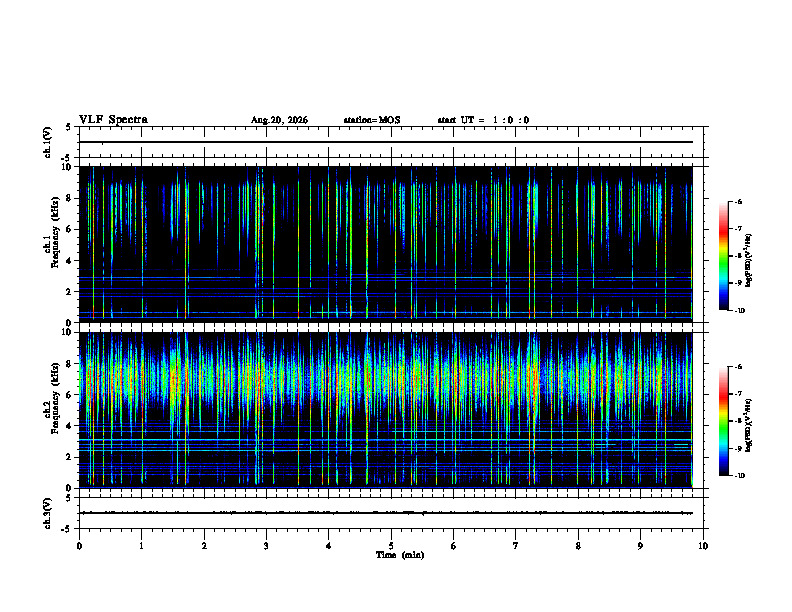The image size is (792, 612).
Task: Click the "VLF Spectra" plot title
Action: pyautogui.click(x=113, y=120)
